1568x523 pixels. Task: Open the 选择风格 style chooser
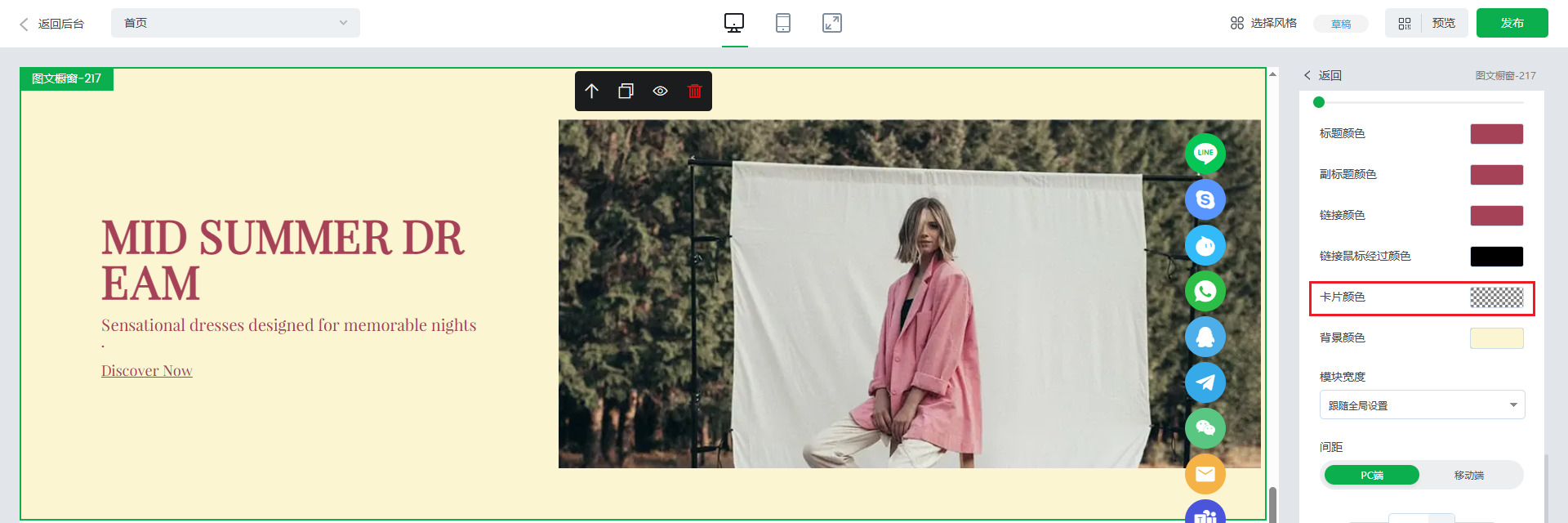point(1263,23)
